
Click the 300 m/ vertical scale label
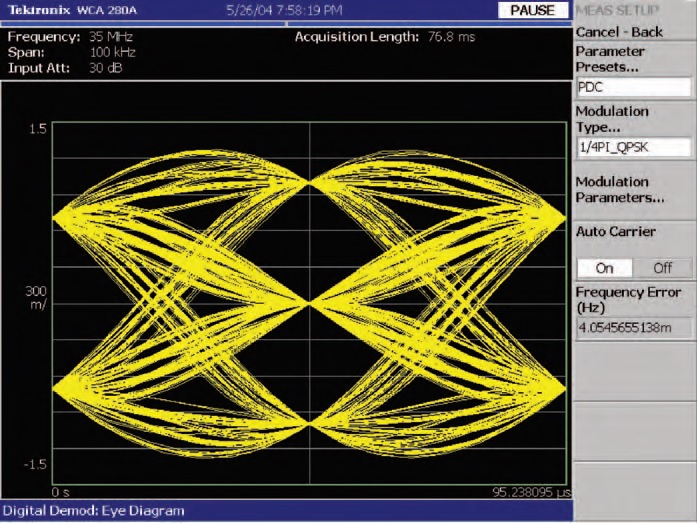click(x=36, y=297)
